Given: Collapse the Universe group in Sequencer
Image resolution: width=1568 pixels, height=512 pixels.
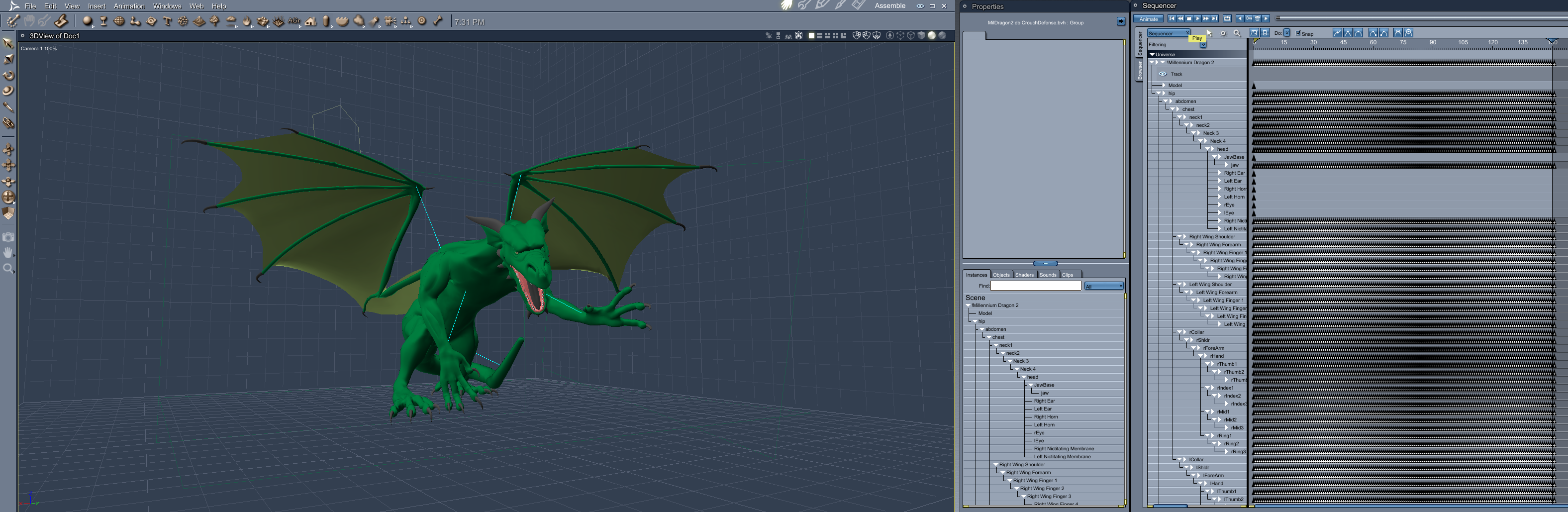Looking at the screenshot, I should tap(1152, 54).
